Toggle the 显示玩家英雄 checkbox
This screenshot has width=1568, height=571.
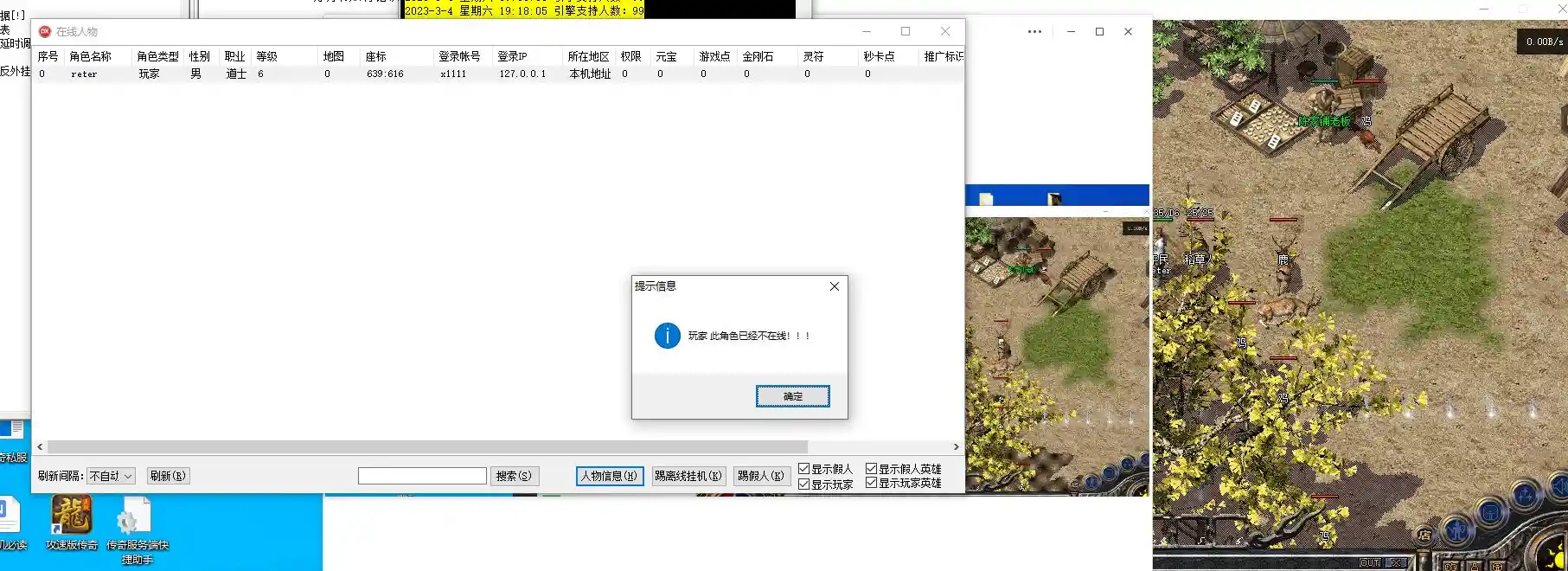[903, 483]
